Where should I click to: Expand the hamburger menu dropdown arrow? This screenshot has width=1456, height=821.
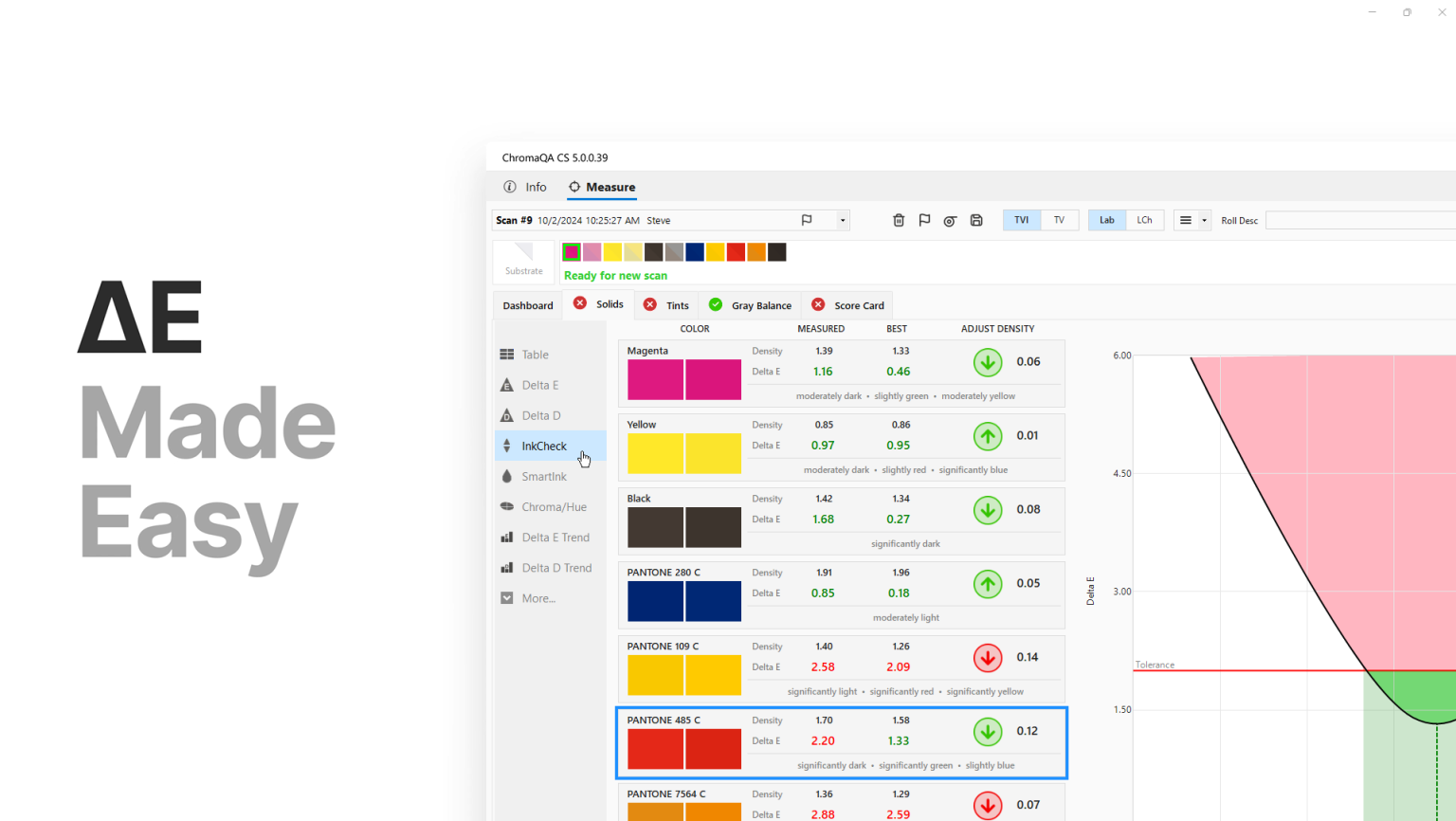pos(1204,221)
